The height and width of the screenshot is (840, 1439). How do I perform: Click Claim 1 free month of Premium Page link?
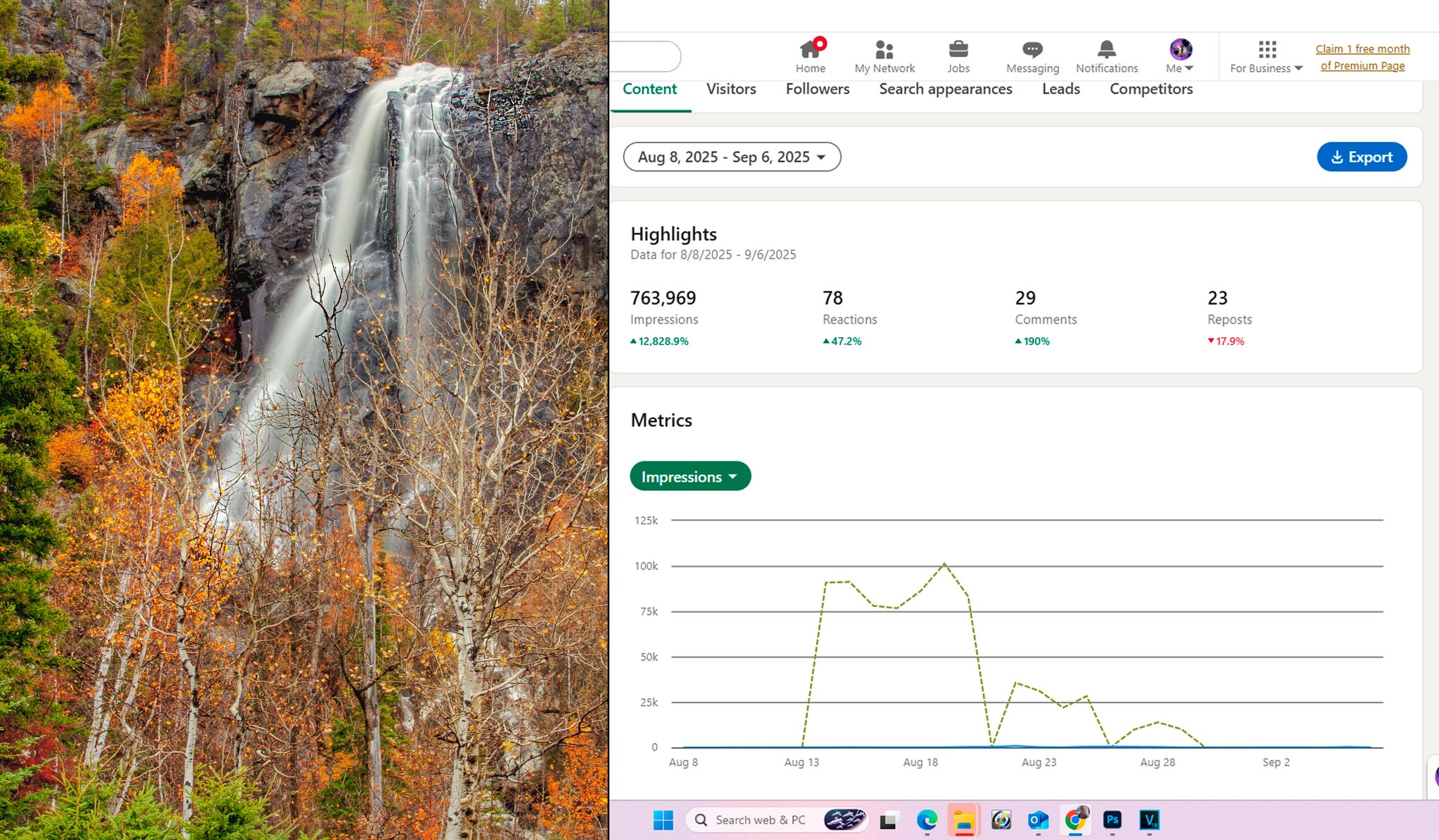[1362, 57]
